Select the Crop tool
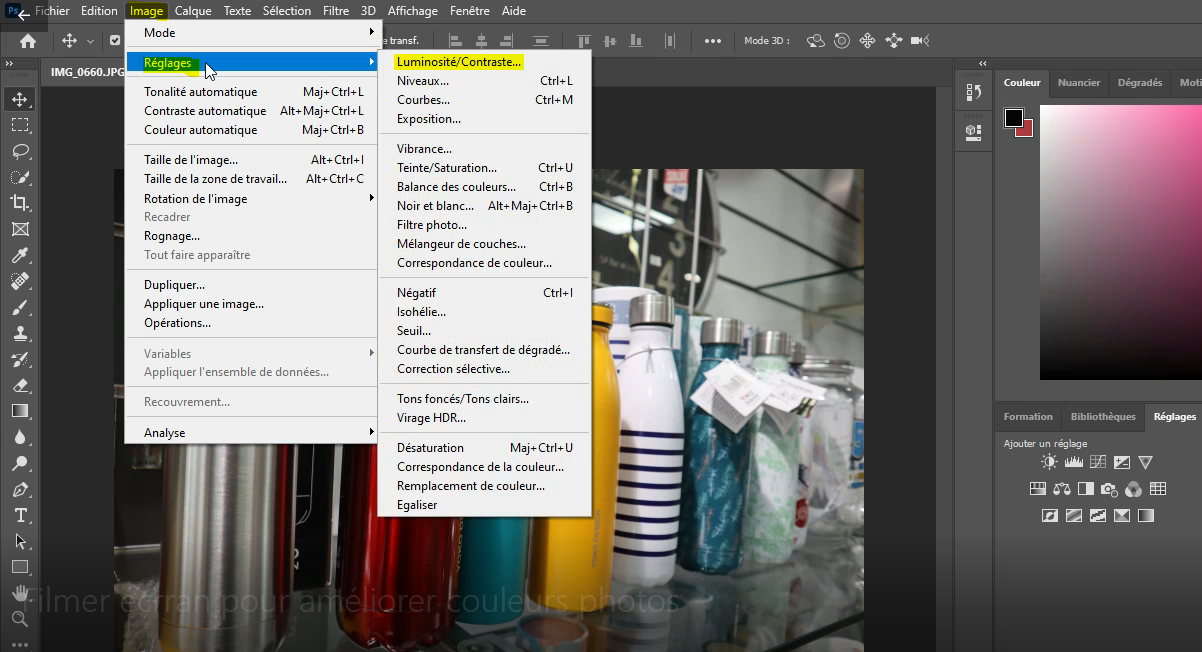The width and height of the screenshot is (1202, 652). (20, 203)
